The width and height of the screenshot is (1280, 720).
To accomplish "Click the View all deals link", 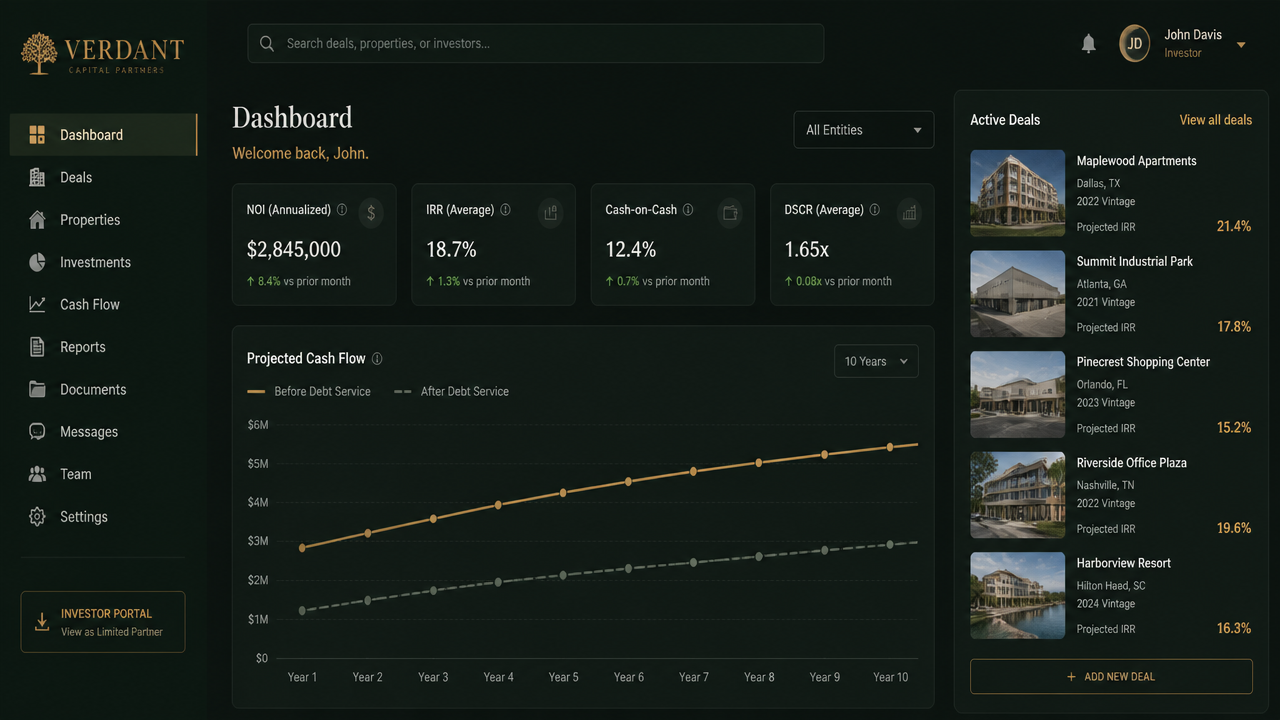I will coord(1215,120).
